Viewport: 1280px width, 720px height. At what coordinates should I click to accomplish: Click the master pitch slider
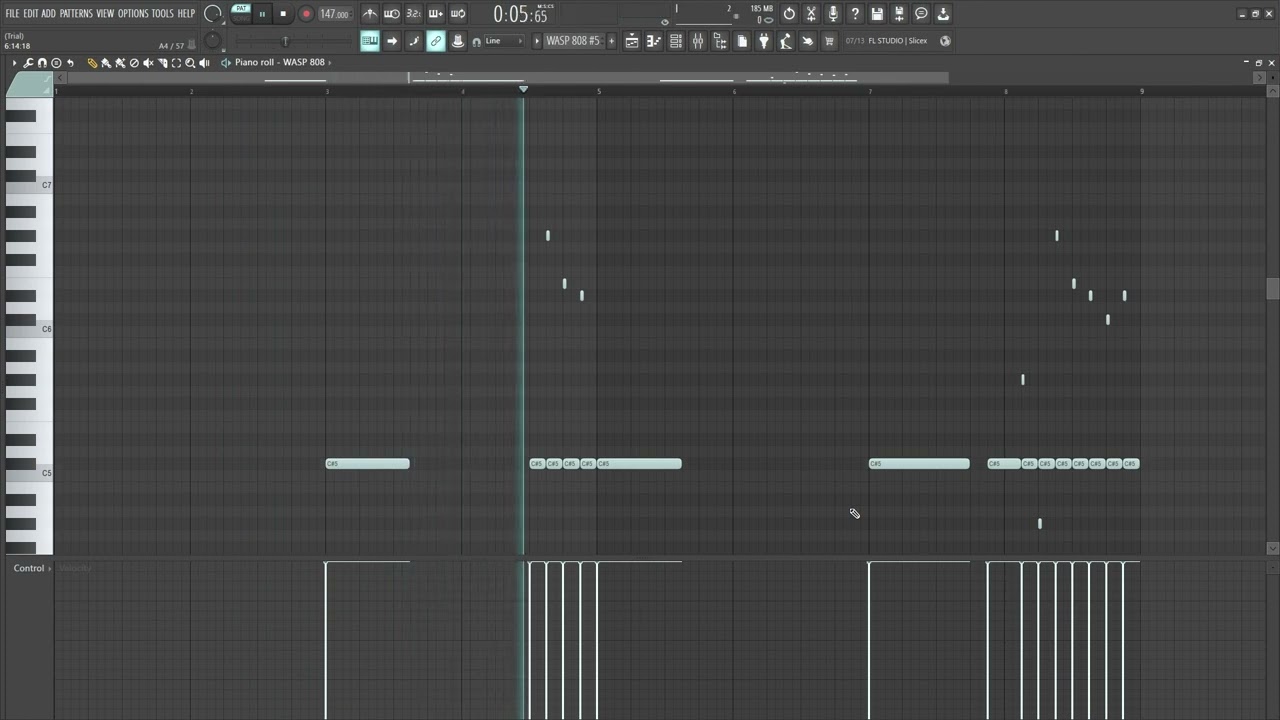coord(285,41)
